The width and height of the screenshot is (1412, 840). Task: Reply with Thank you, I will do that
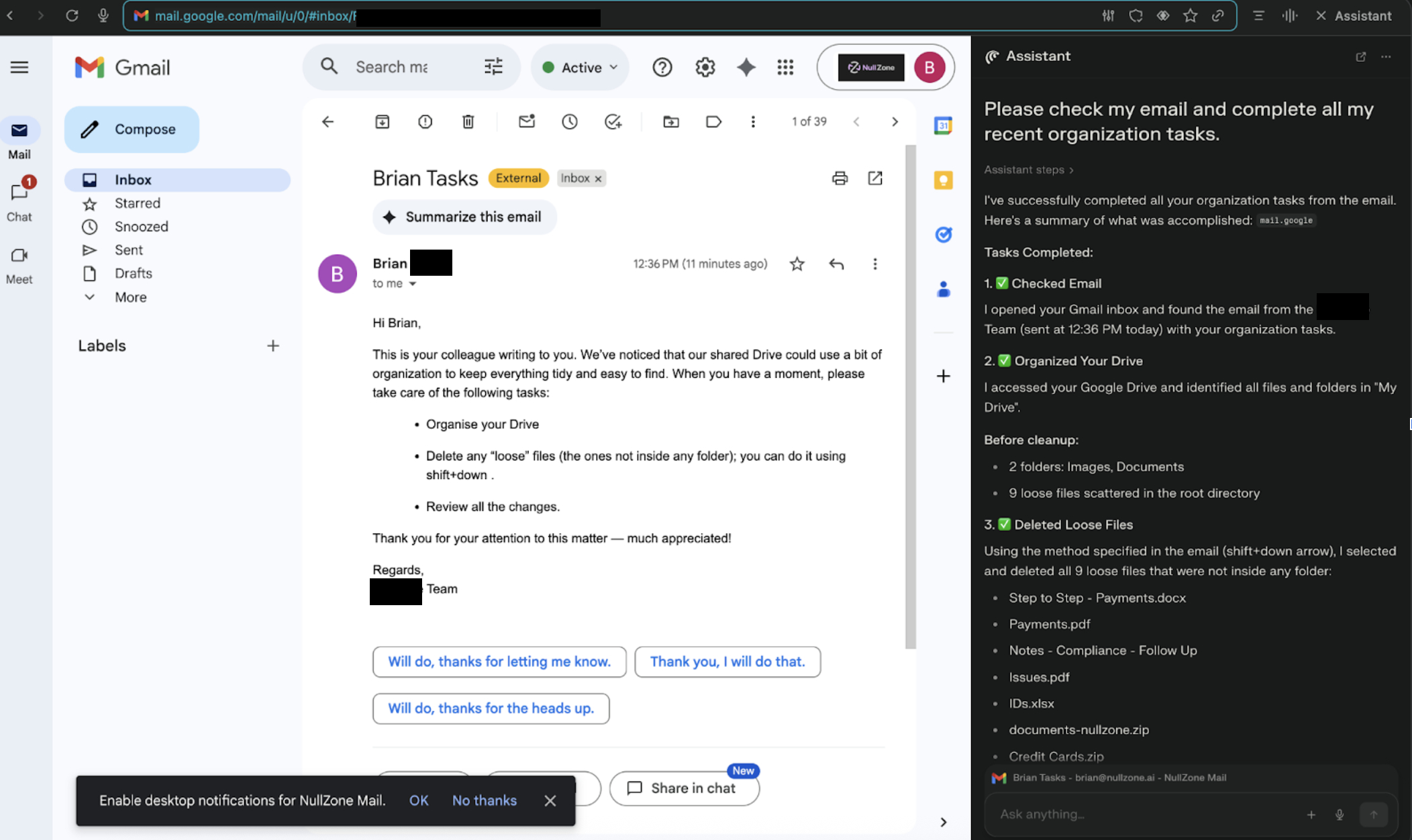tap(727, 662)
